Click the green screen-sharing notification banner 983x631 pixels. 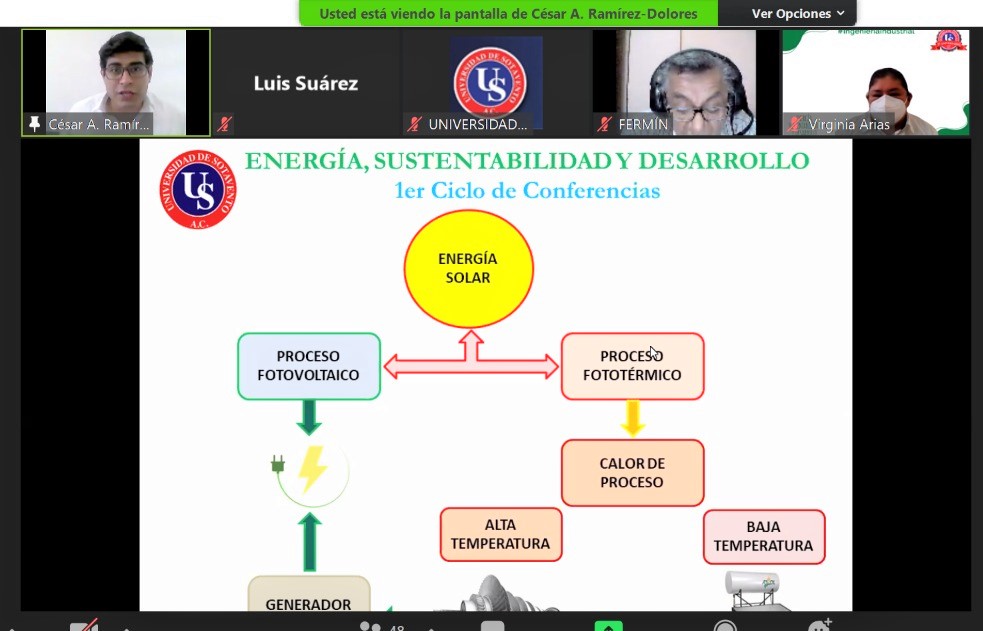508,13
